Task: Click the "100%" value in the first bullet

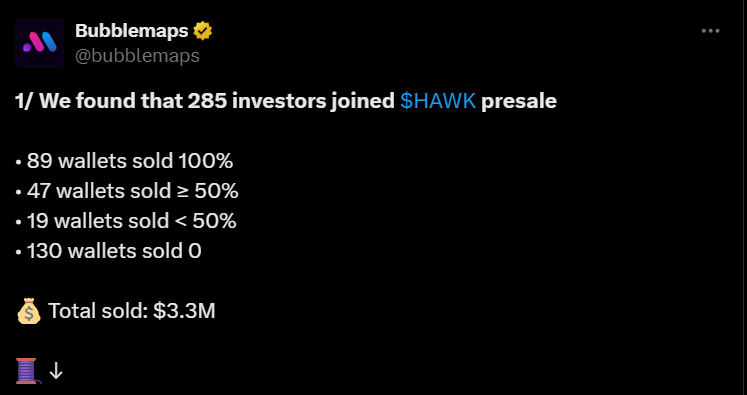Action: click(206, 161)
